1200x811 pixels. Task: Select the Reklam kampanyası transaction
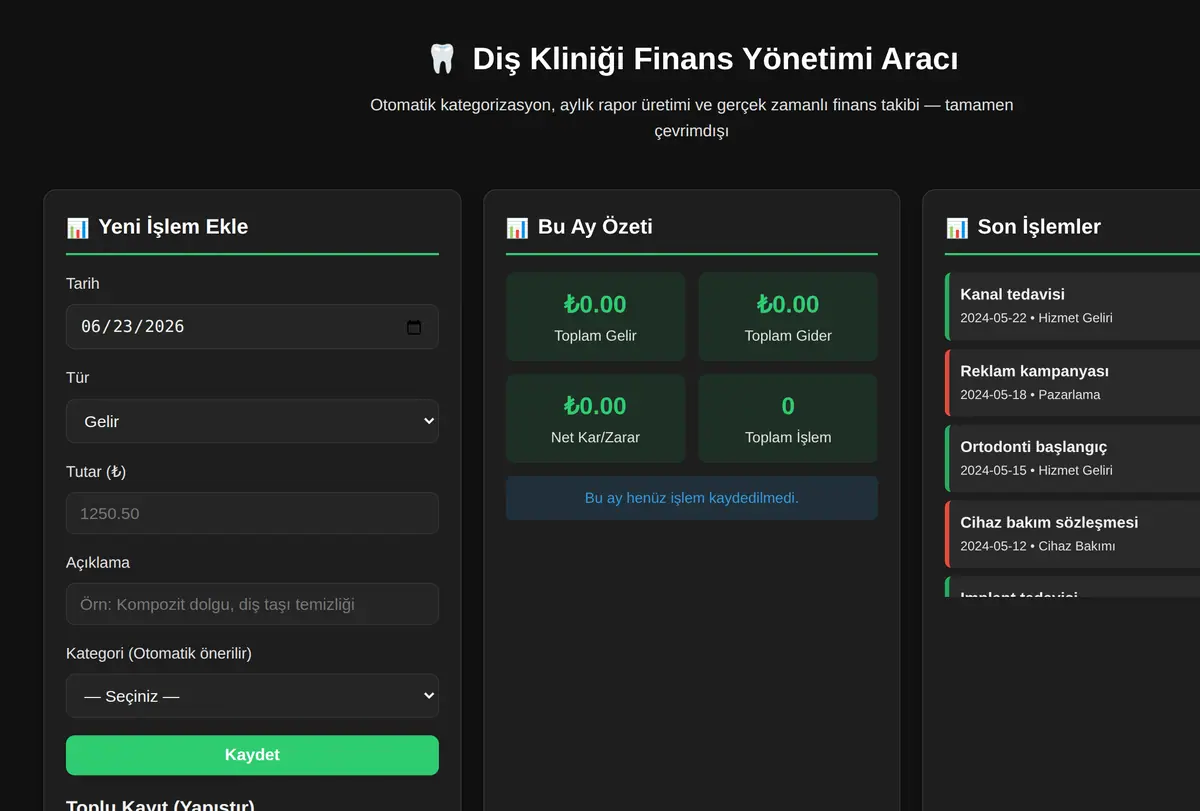[1072, 382]
